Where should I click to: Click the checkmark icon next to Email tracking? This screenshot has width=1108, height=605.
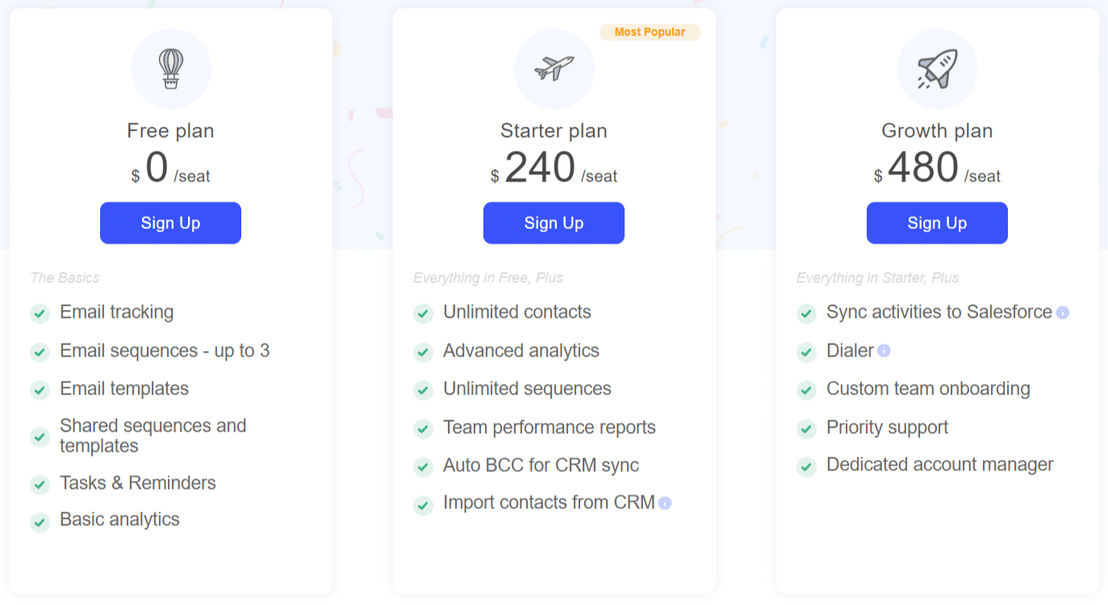coord(40,313)
